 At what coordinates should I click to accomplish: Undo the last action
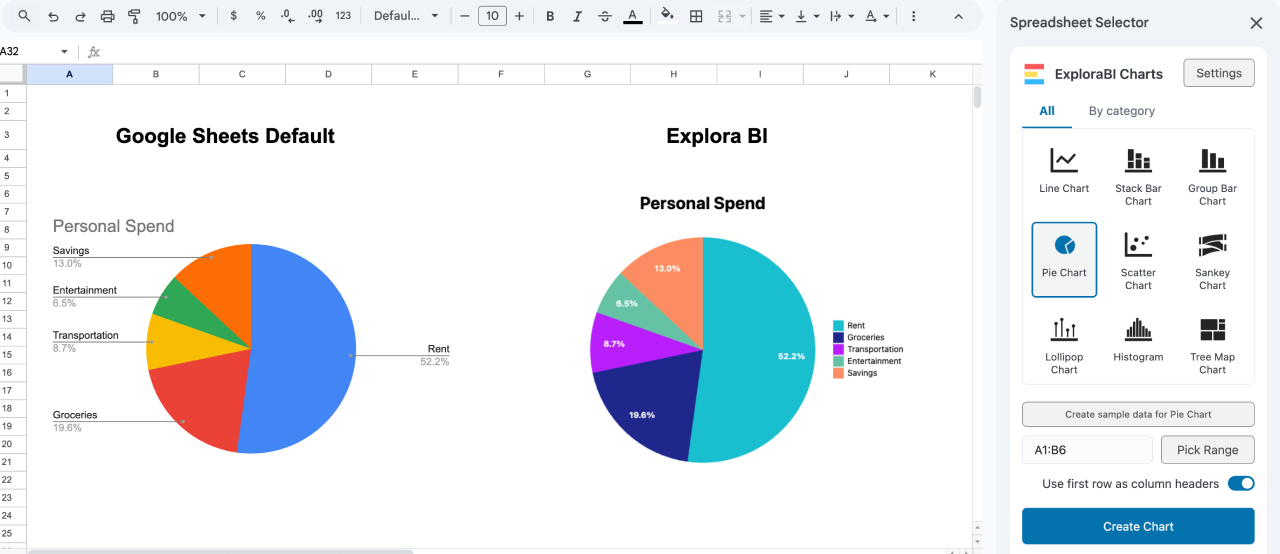[x=53, y=16]
